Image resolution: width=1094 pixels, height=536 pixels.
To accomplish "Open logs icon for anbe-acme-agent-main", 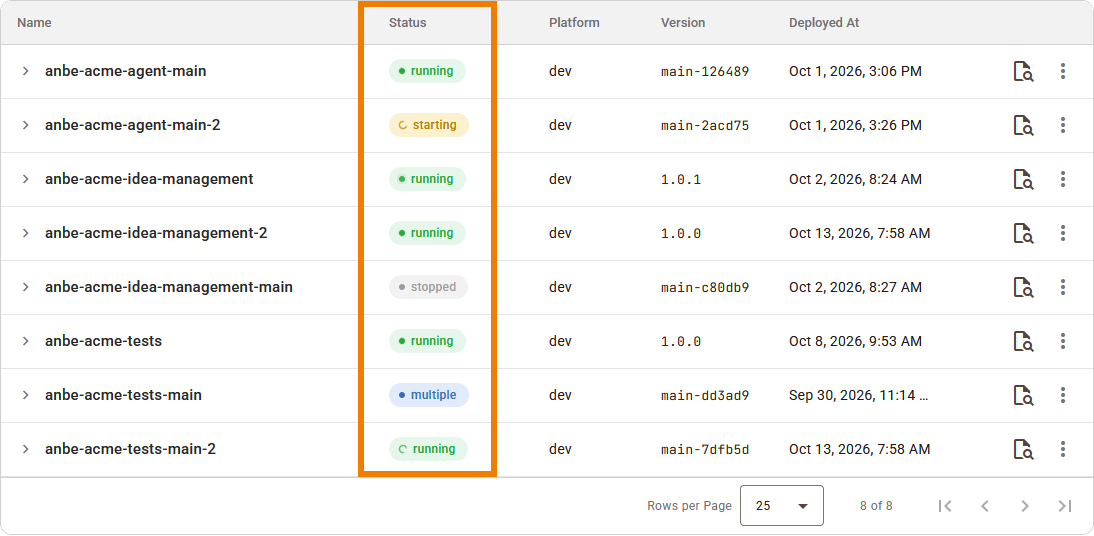I will click(1023, 71).
